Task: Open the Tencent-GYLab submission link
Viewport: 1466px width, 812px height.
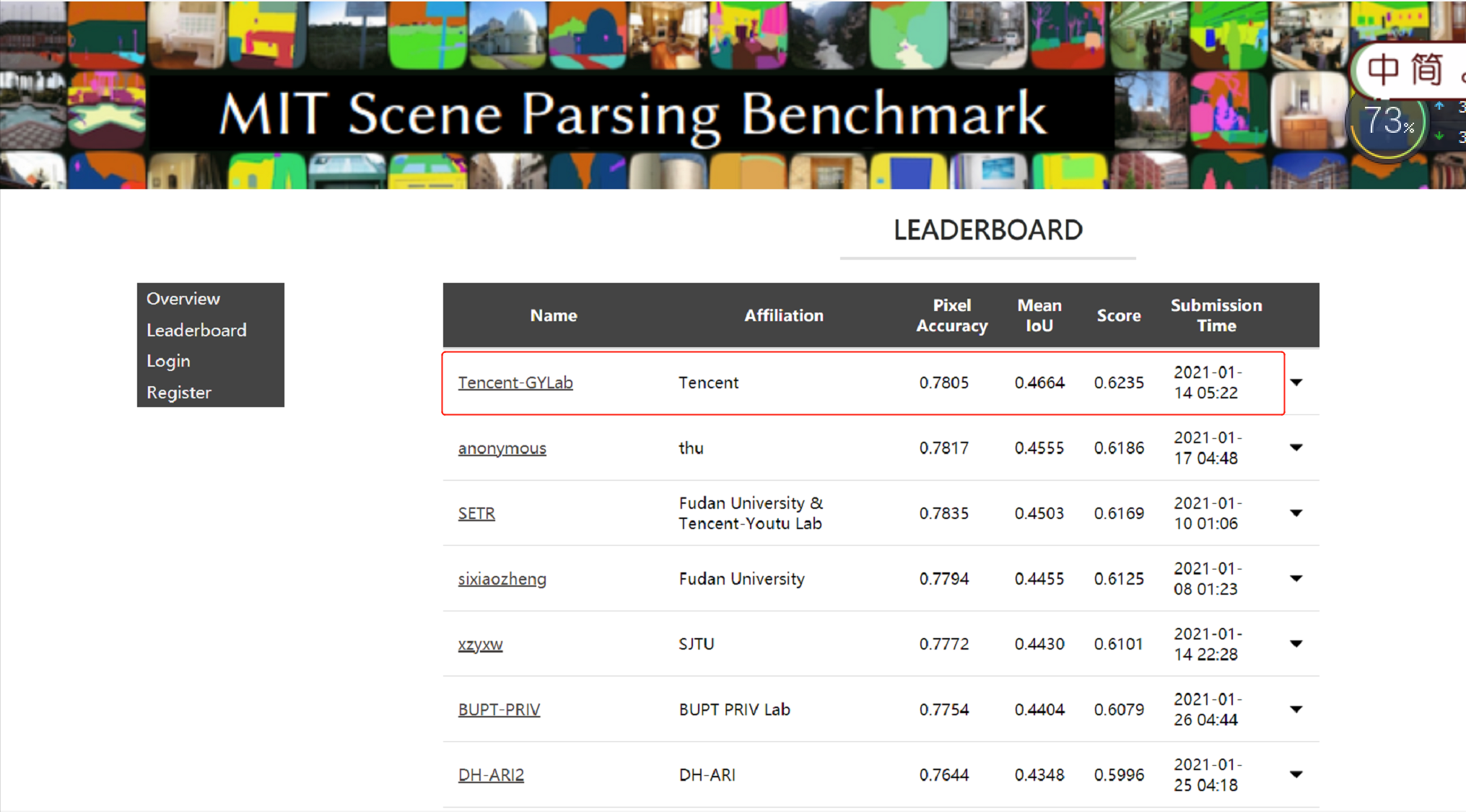Action: pyautogui.click(x=515, y=383)
